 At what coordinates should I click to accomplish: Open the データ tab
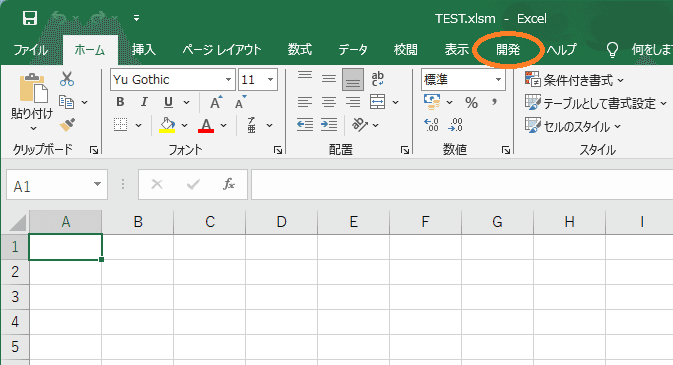point(353,50)
